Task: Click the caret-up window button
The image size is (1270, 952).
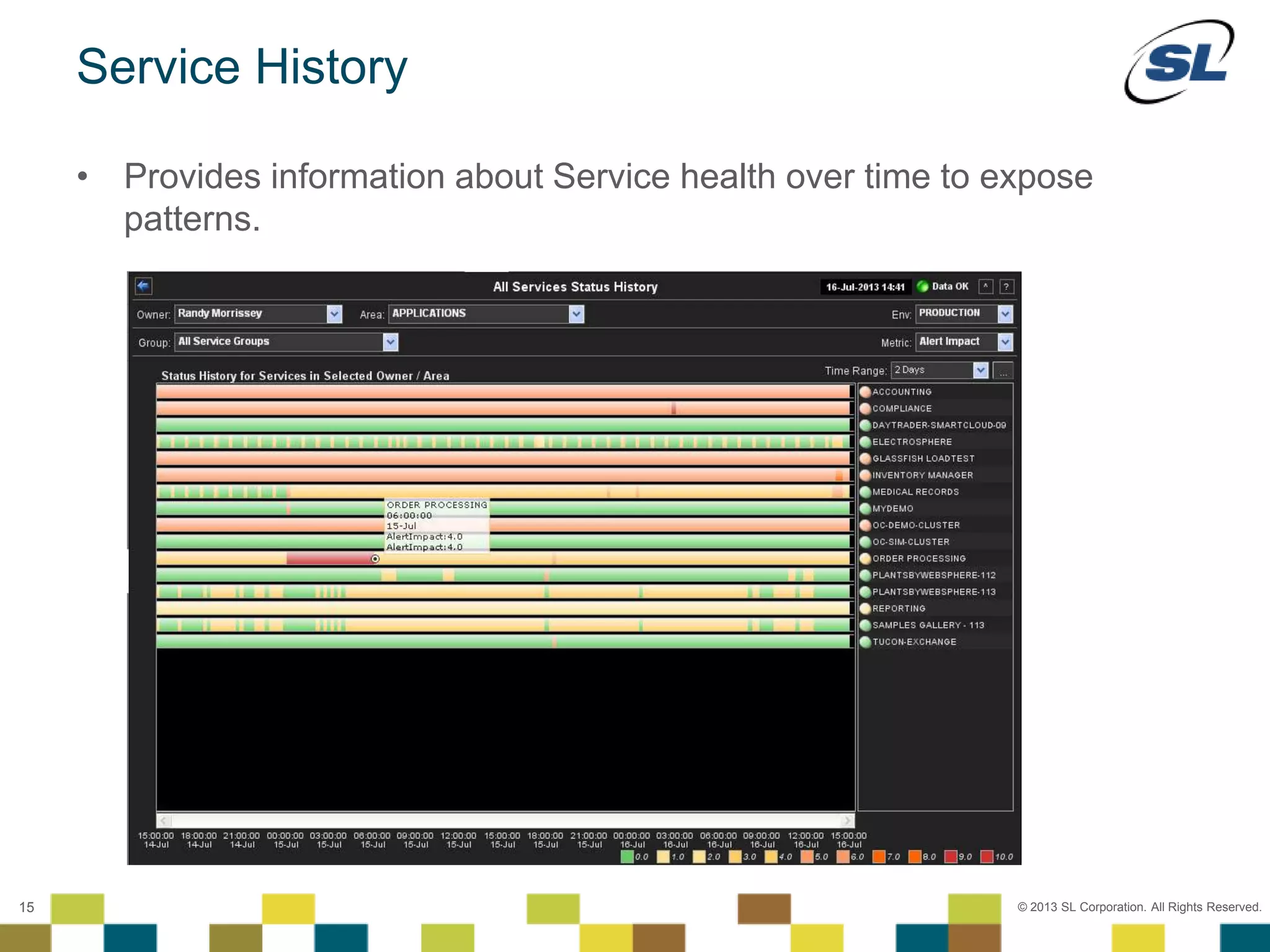Action: pyautogui.click(x=985, y=286)
